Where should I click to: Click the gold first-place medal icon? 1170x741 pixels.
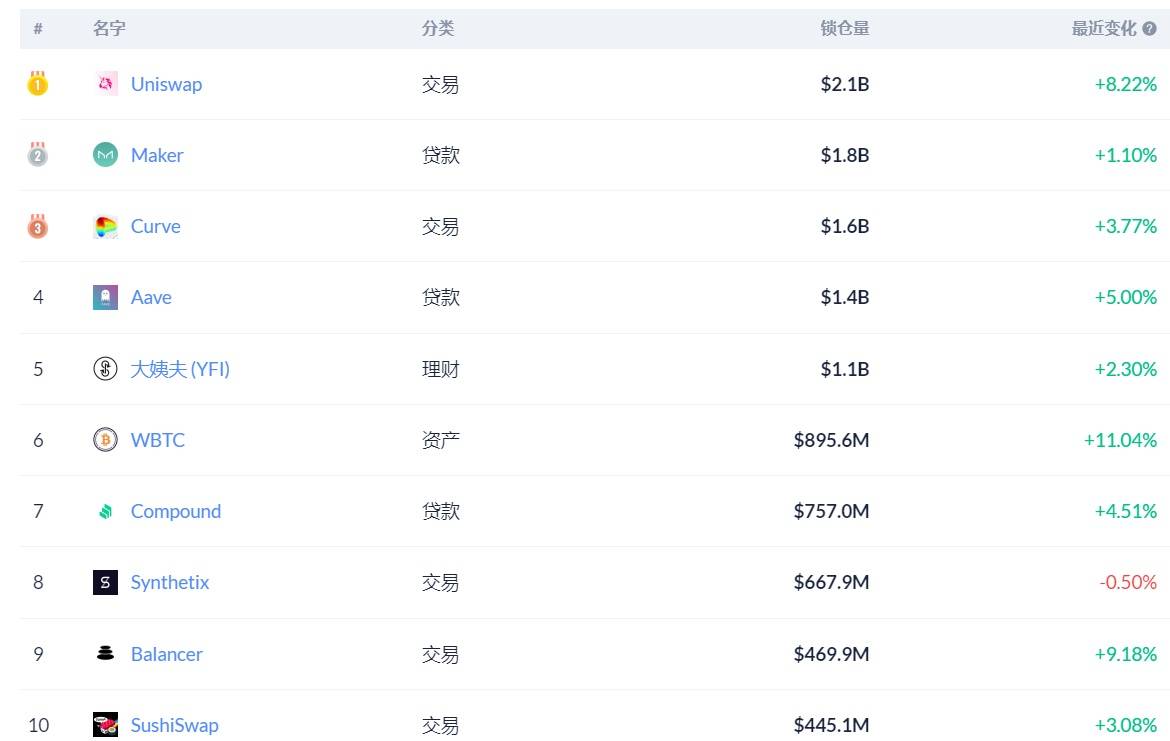coord(37,83)
